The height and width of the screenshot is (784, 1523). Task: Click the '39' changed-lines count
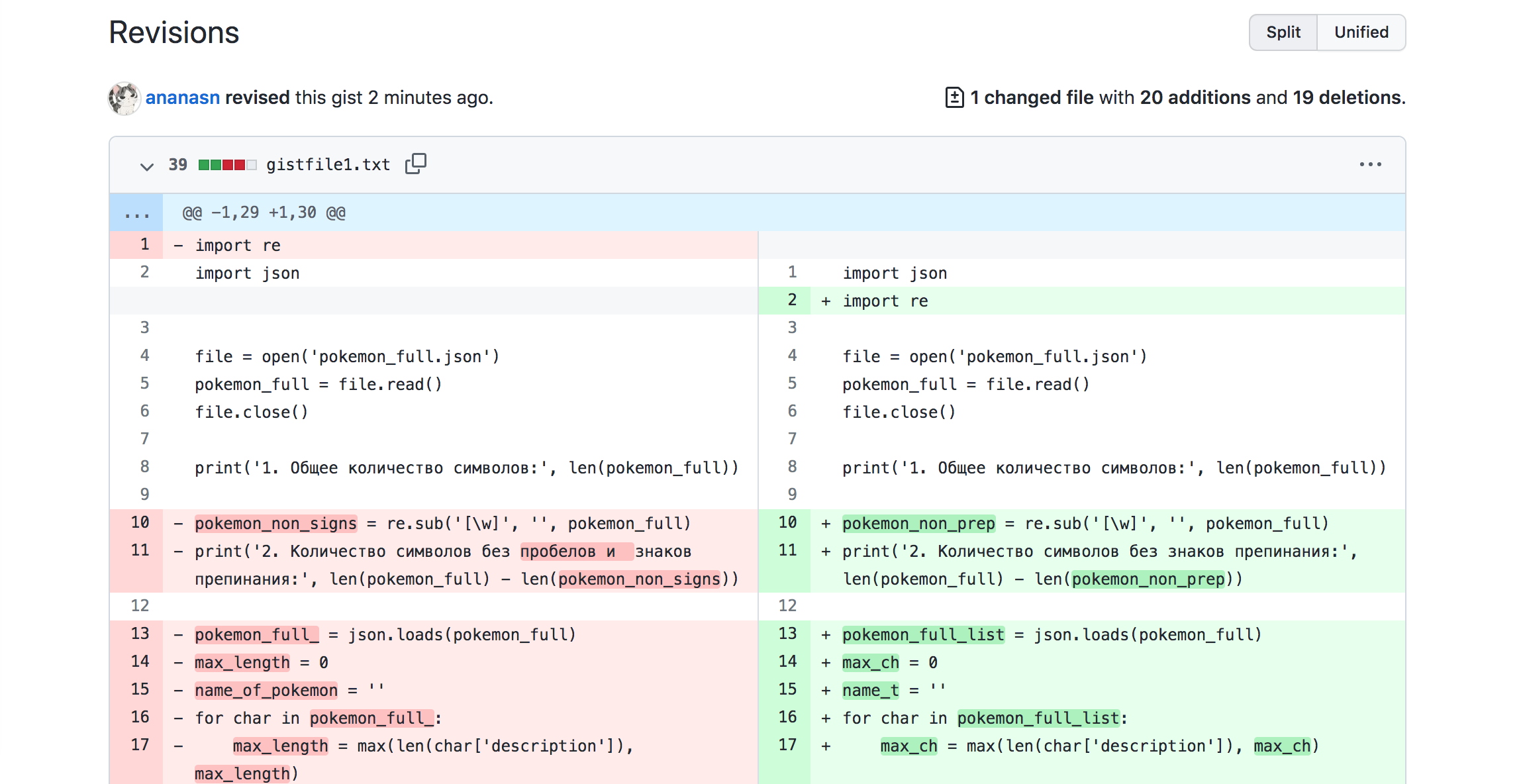[177, 164]
